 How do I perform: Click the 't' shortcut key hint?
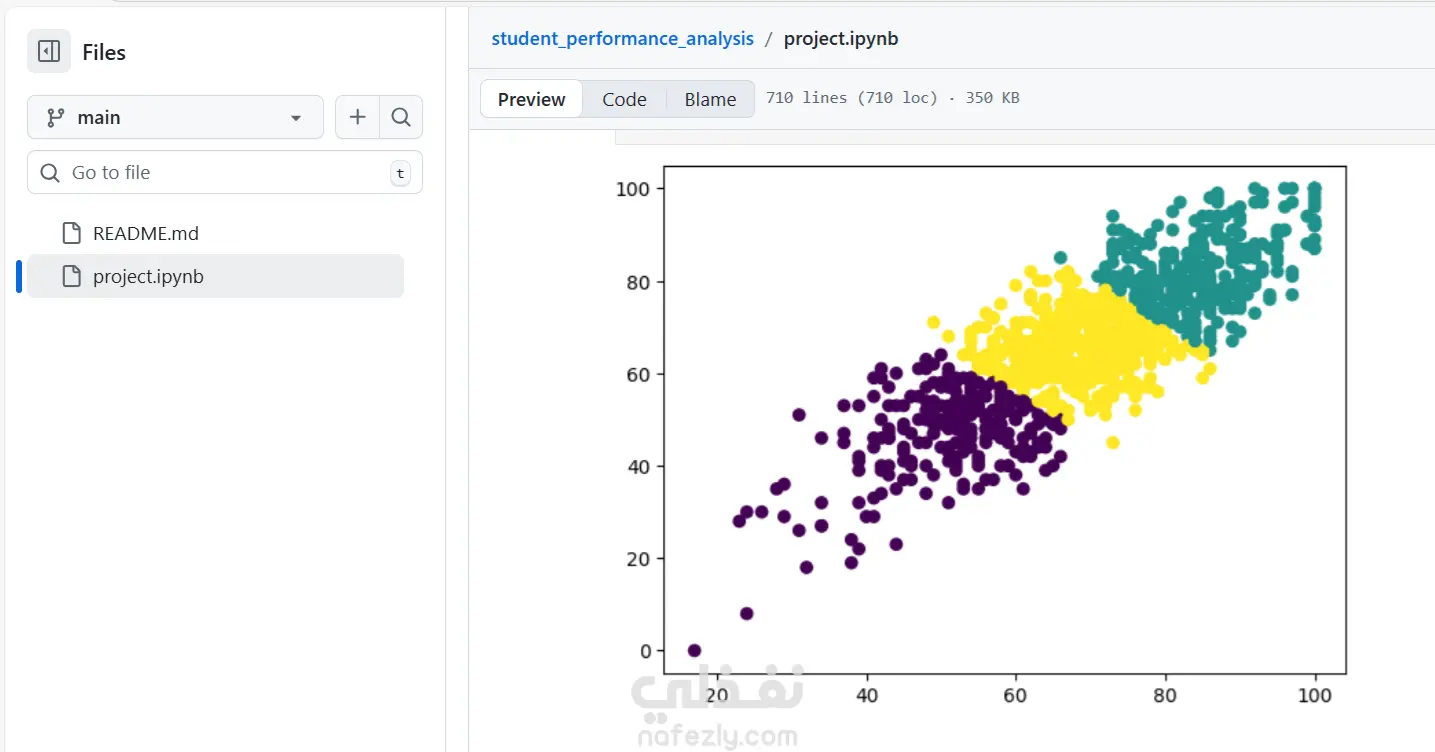pyautogui.click(x=400, y=173)
